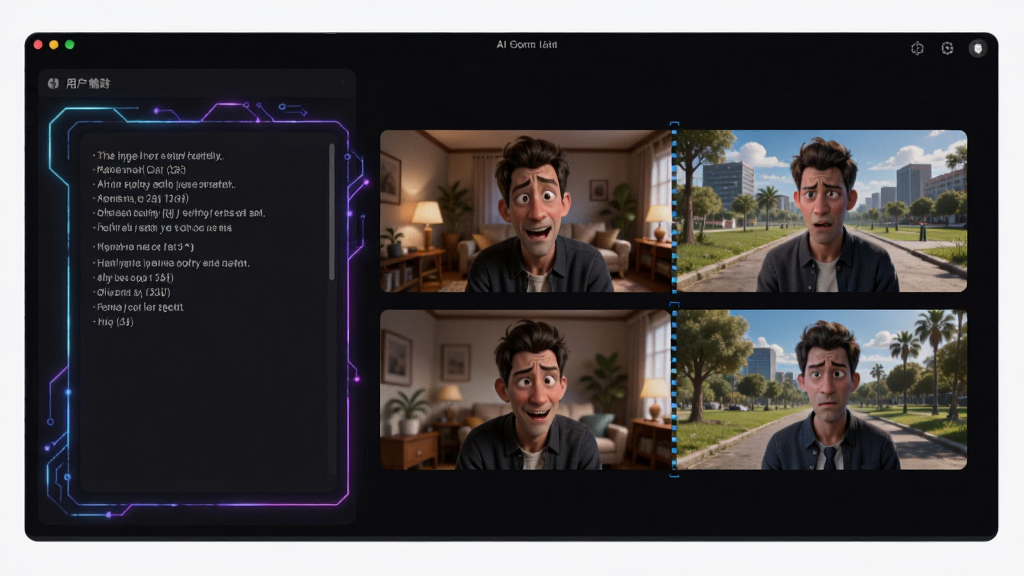The image size is (1024, 576).
Task: Open the round profile avatar button
Action: 978,48
